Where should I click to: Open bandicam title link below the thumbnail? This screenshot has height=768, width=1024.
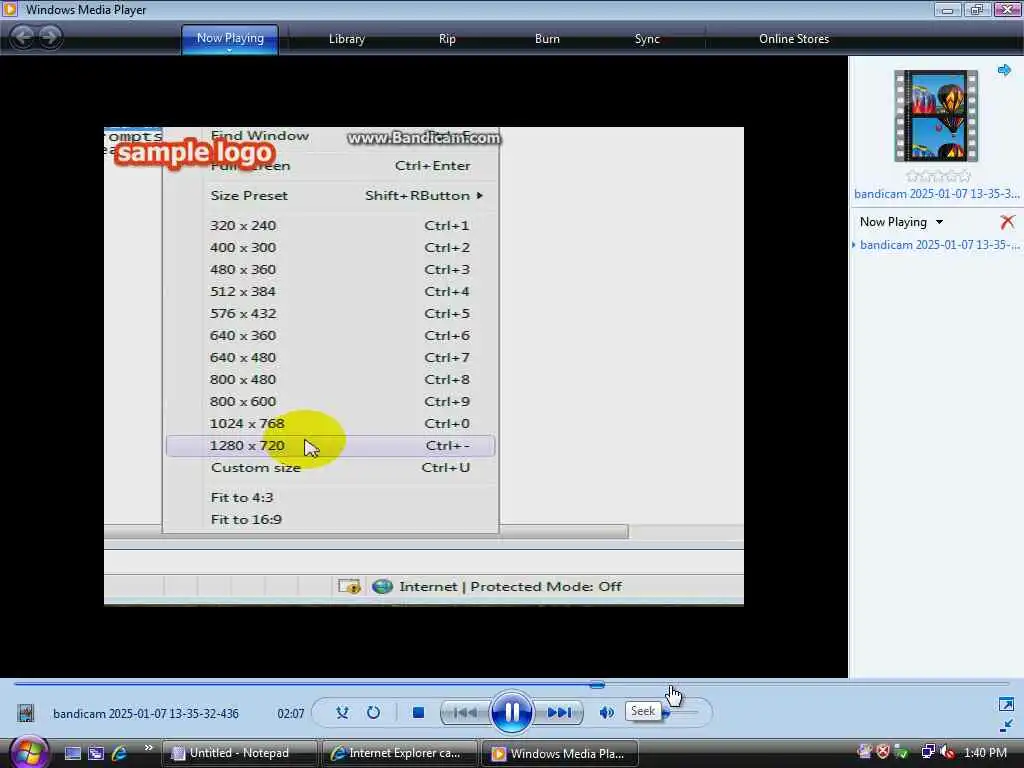936,194
